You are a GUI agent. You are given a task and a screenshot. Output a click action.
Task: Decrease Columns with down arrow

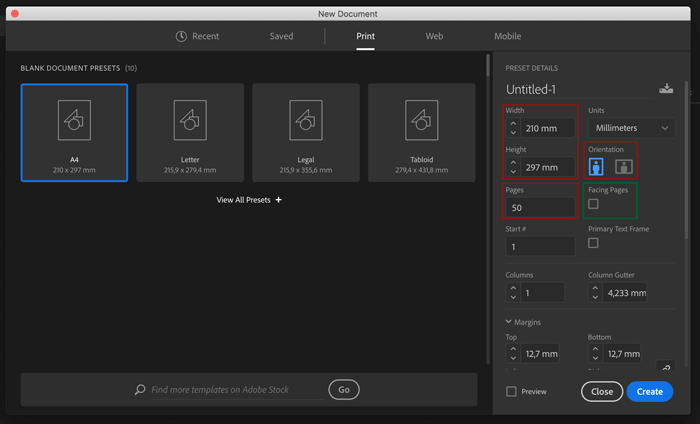click(513, 298)
